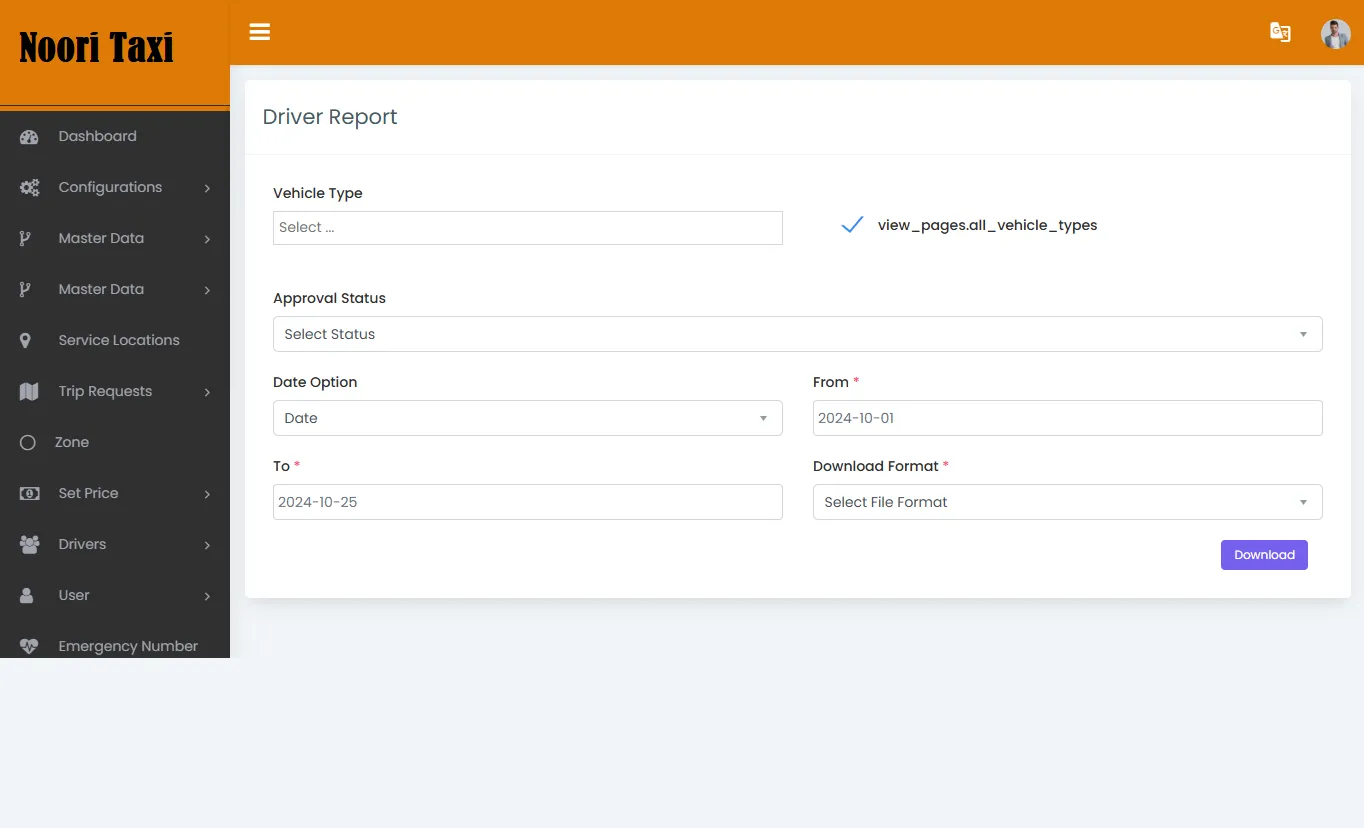Open the profile avatar picture
1364x828 pixels.
pyautogui.click(x=1335, y=33)
